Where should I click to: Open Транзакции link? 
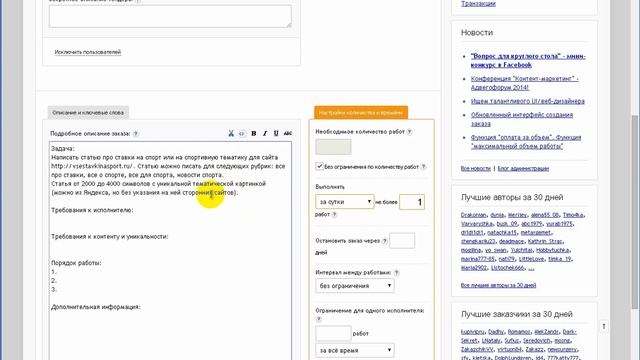478,4
